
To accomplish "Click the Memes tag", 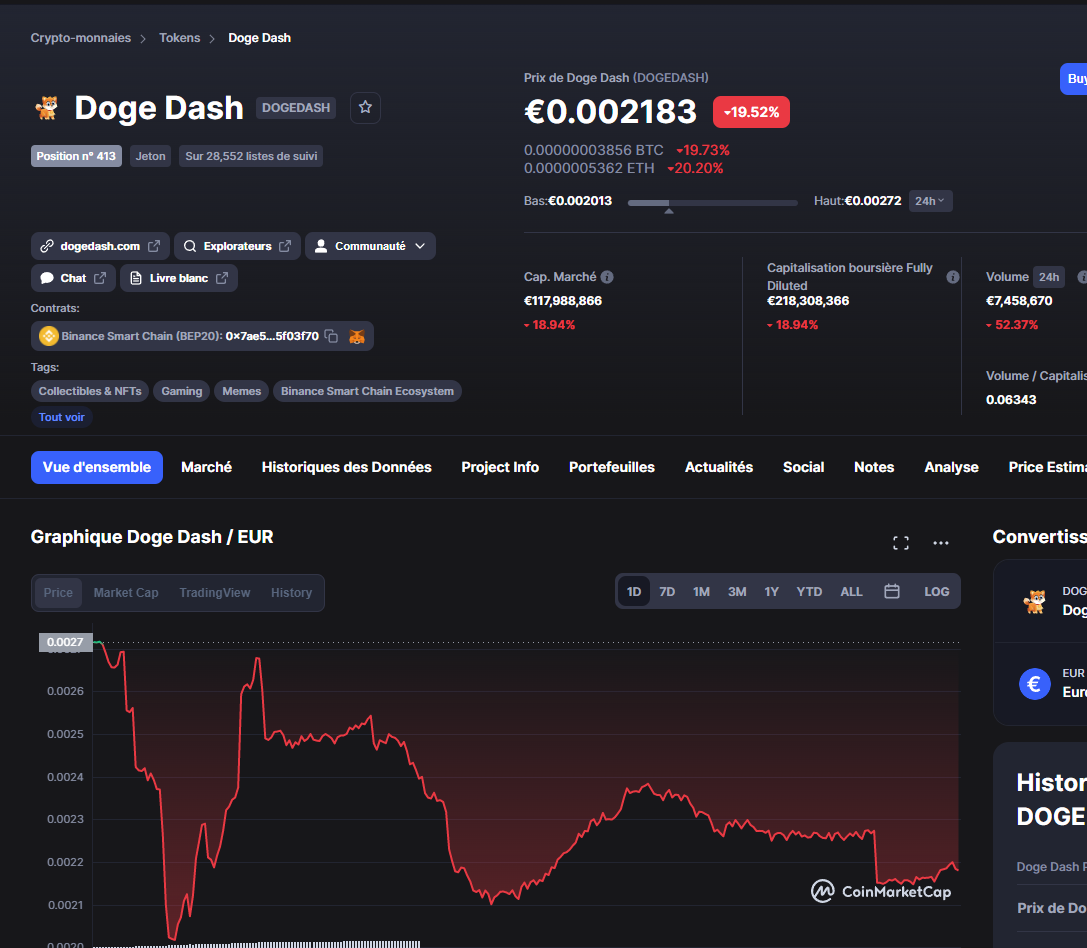I will (x=241, y=391).
